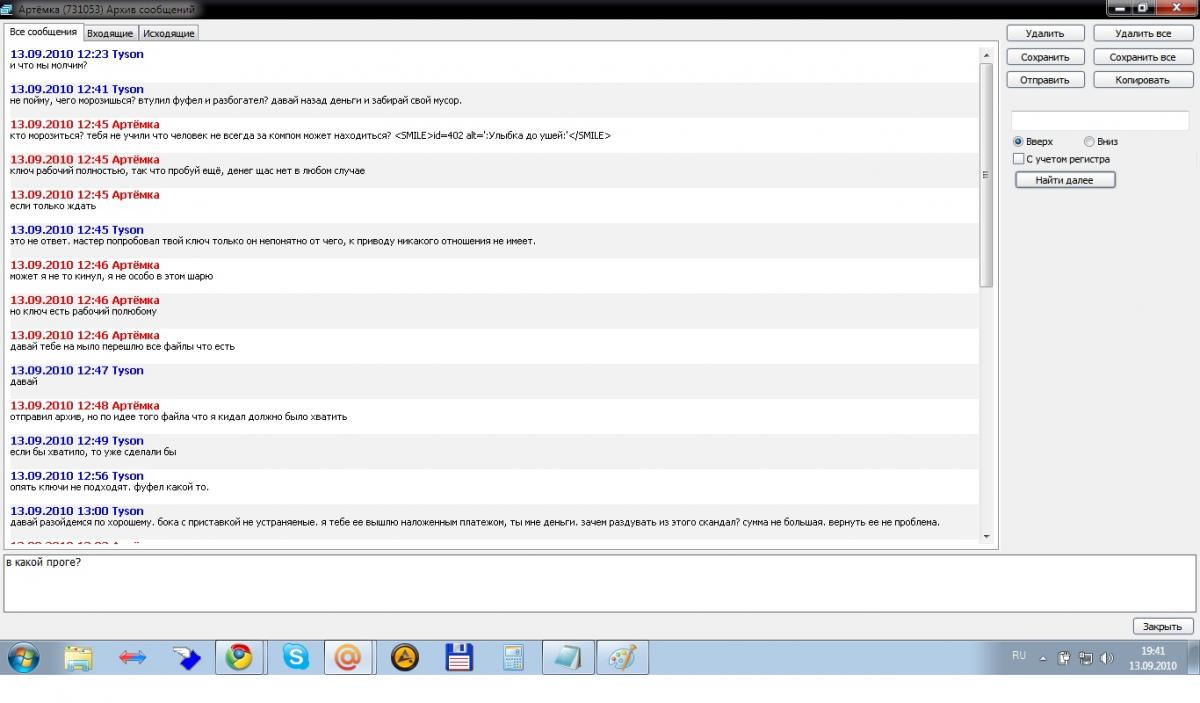Switch to the Входящие tab

point(110,33)
